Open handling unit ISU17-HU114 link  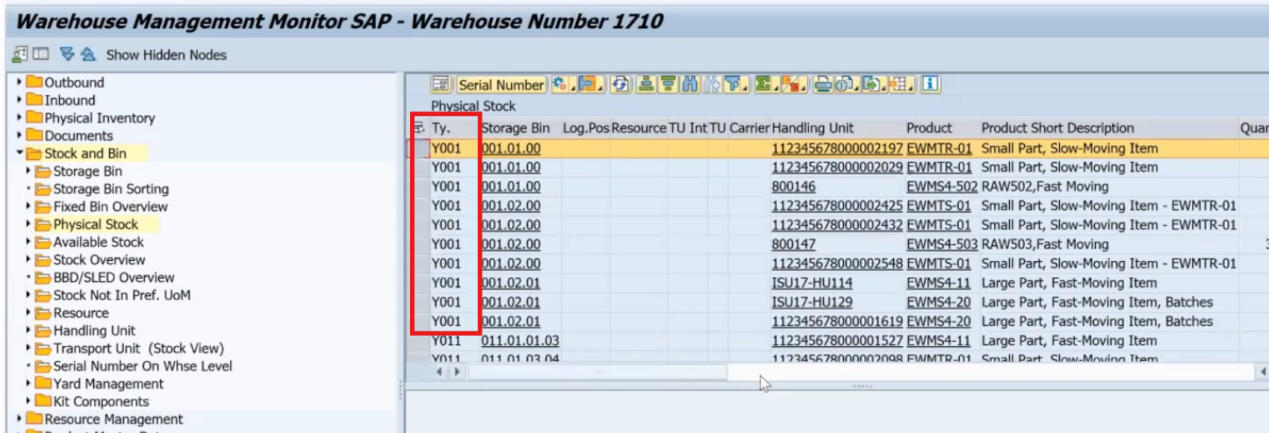(x=812, y=283)
